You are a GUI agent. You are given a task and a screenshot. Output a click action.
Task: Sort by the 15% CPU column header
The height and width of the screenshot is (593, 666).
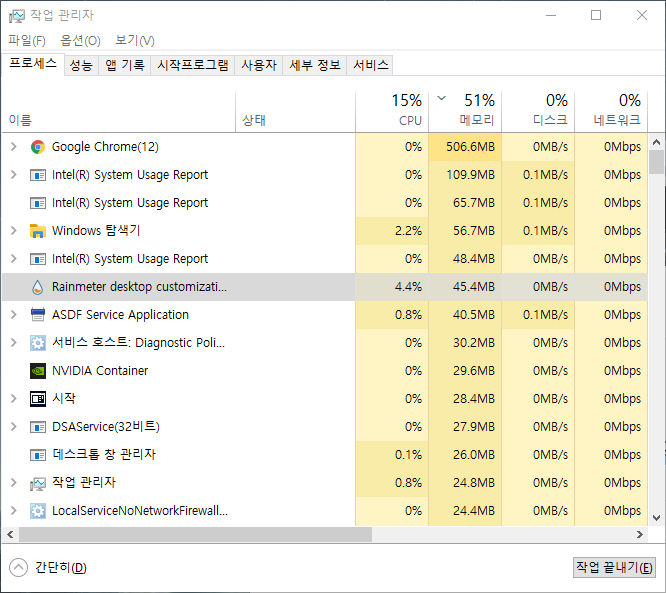pos(392,112)
